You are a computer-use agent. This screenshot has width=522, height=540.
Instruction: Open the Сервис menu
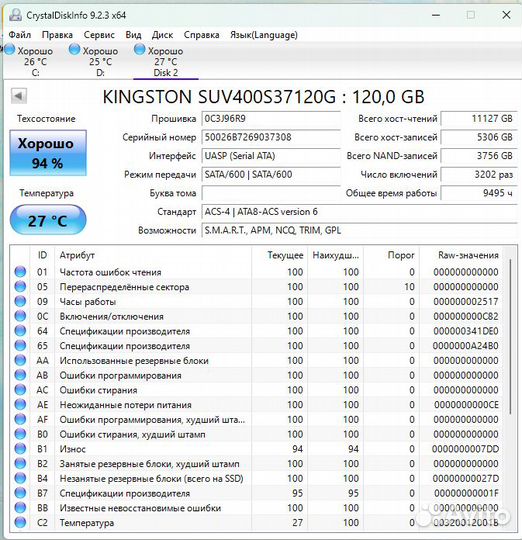tap(99, 35)
